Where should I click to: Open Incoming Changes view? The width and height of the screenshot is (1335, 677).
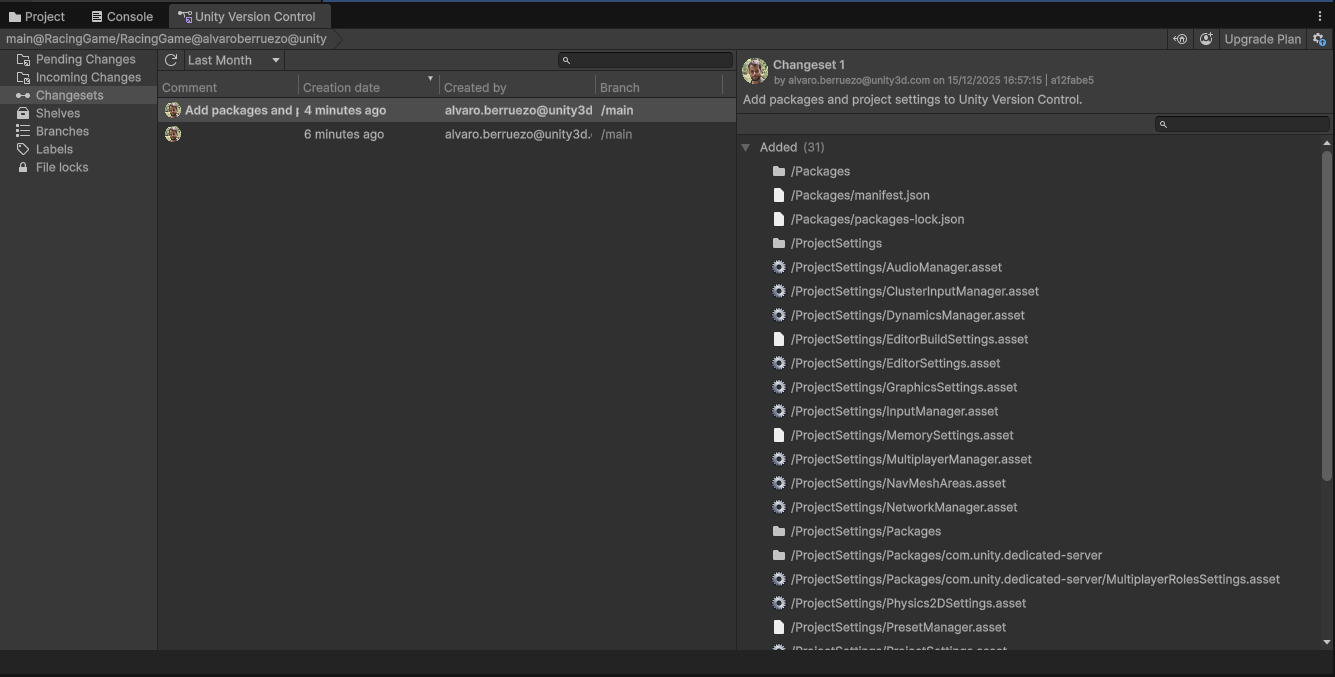pyautogui.click(x=88, y=77)
